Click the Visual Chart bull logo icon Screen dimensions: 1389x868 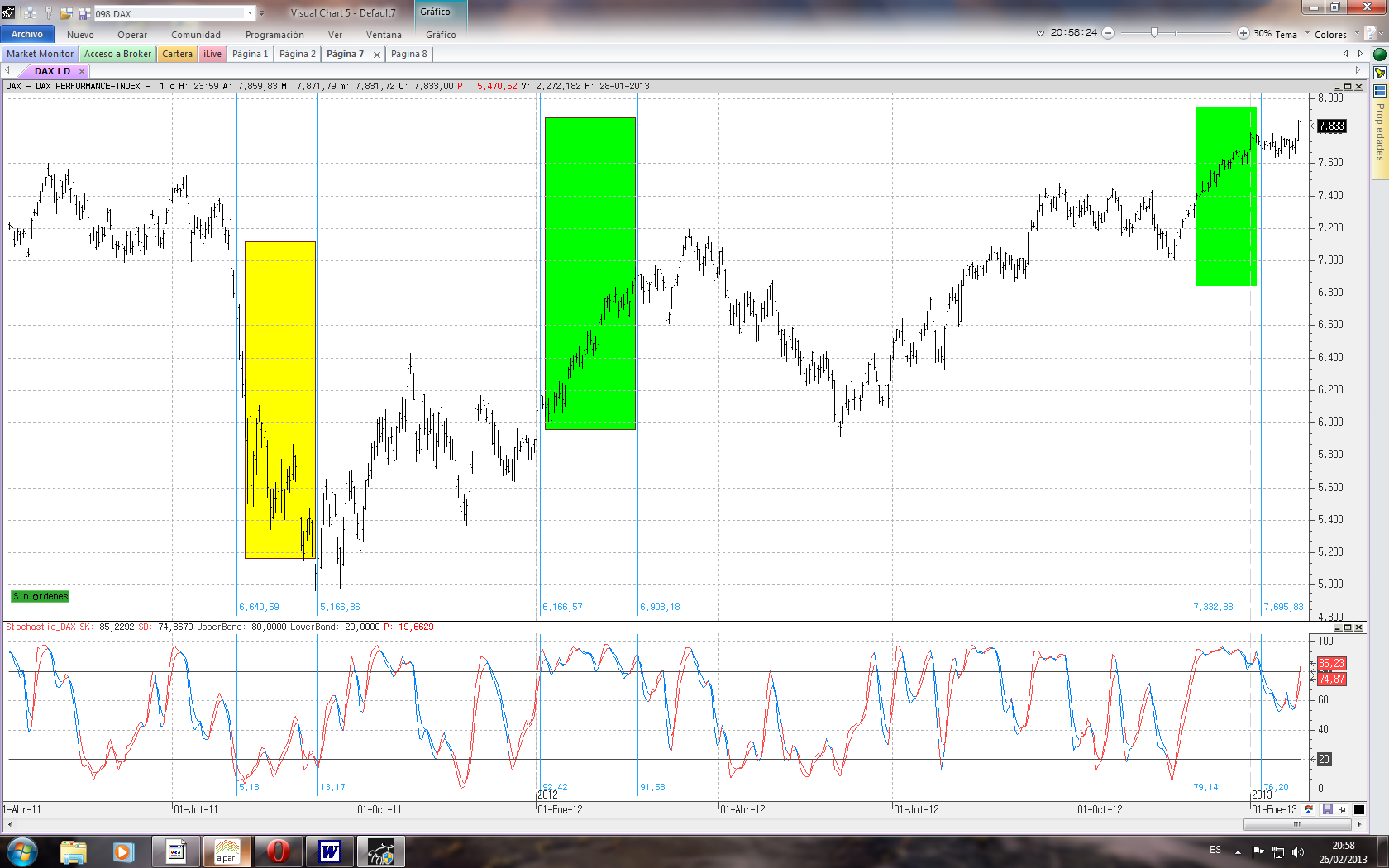pyautogui.click(x=8, y=12)
